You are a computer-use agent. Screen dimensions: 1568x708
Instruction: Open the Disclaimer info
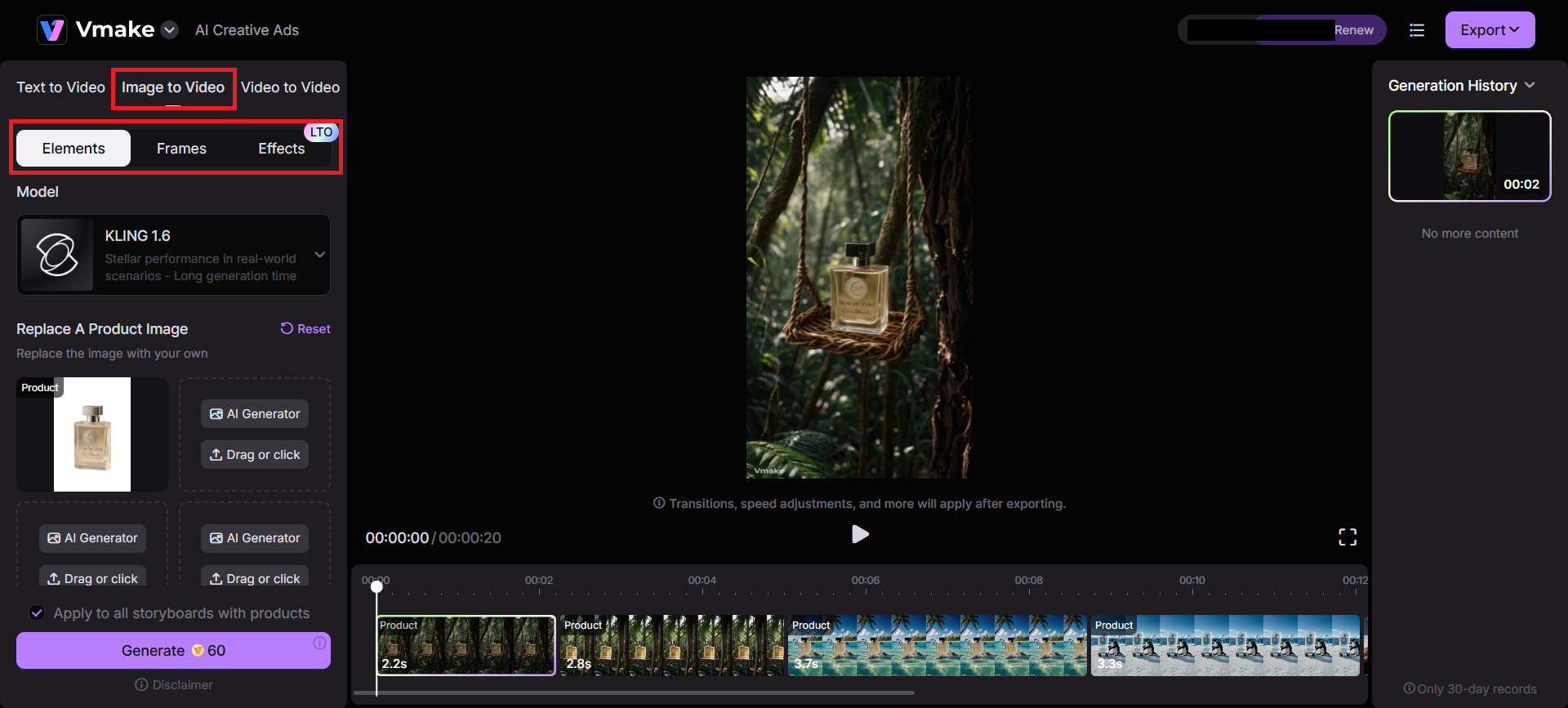(x=174, y=684)
